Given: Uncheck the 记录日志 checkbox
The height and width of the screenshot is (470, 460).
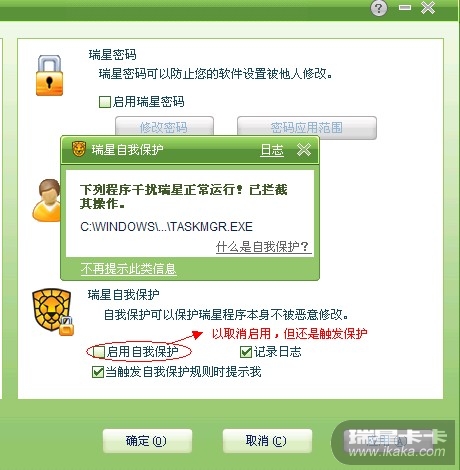Looking at the screenshot, I should click(x=246, y=352).
